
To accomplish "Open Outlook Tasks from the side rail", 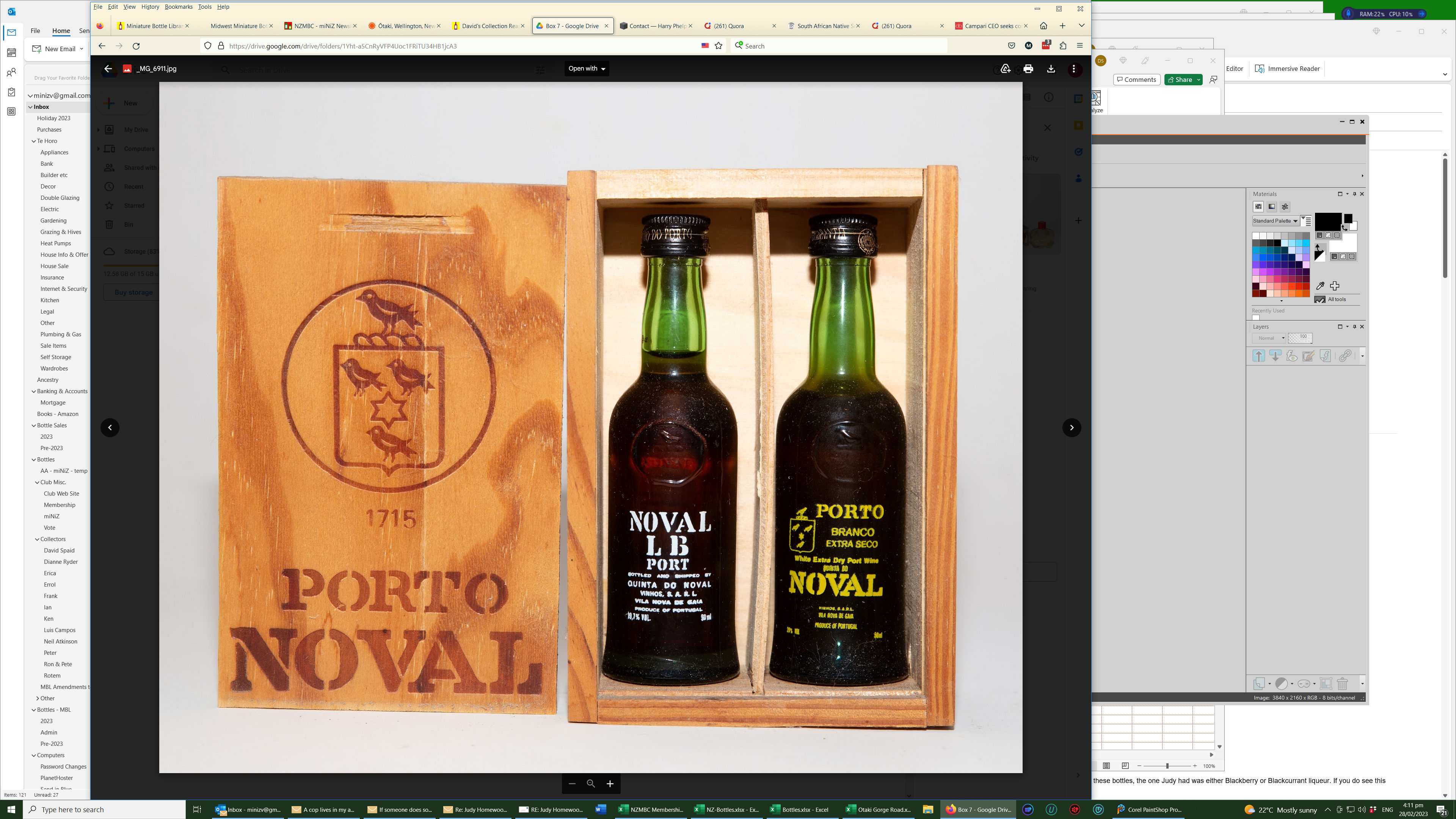I will (11, 92).
